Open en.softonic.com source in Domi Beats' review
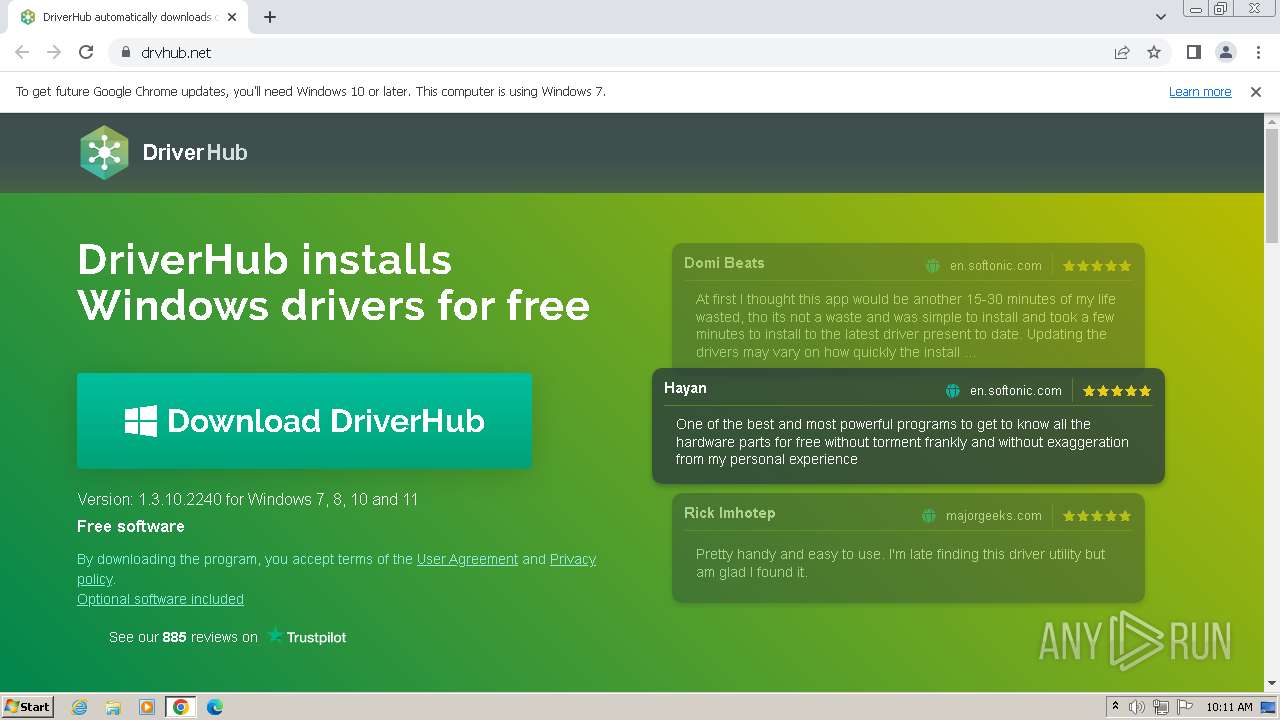This screenshot has height=720, width=1280. pyautogui.click(x=996, y=266)
